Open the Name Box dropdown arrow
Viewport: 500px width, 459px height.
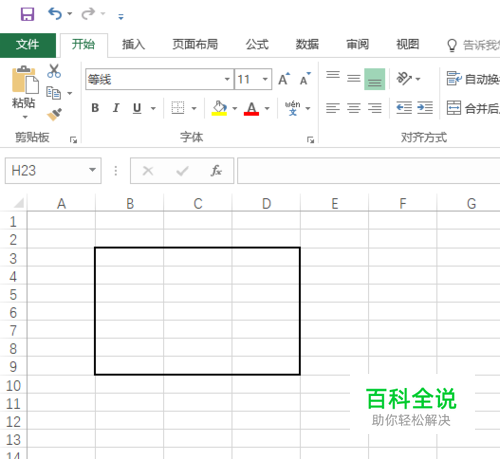(92, 170)
